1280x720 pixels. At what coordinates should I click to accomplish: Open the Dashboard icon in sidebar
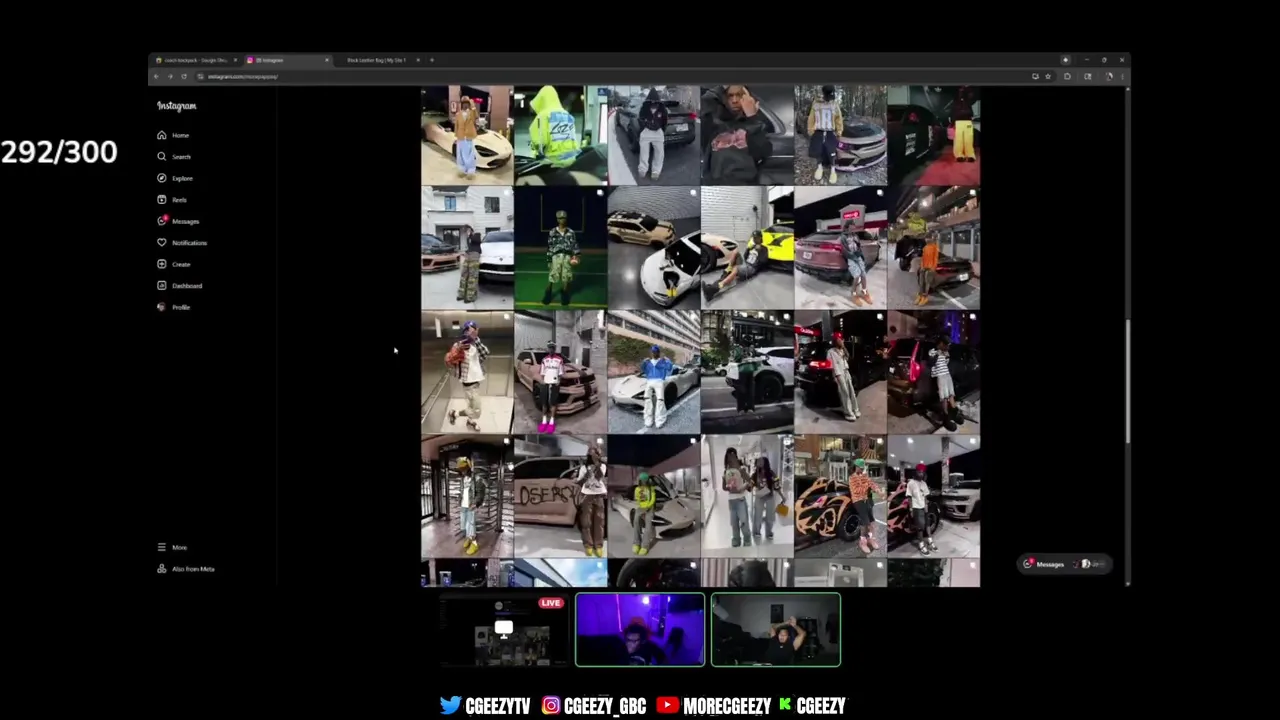pyautogui.click(x=161, y=285)
